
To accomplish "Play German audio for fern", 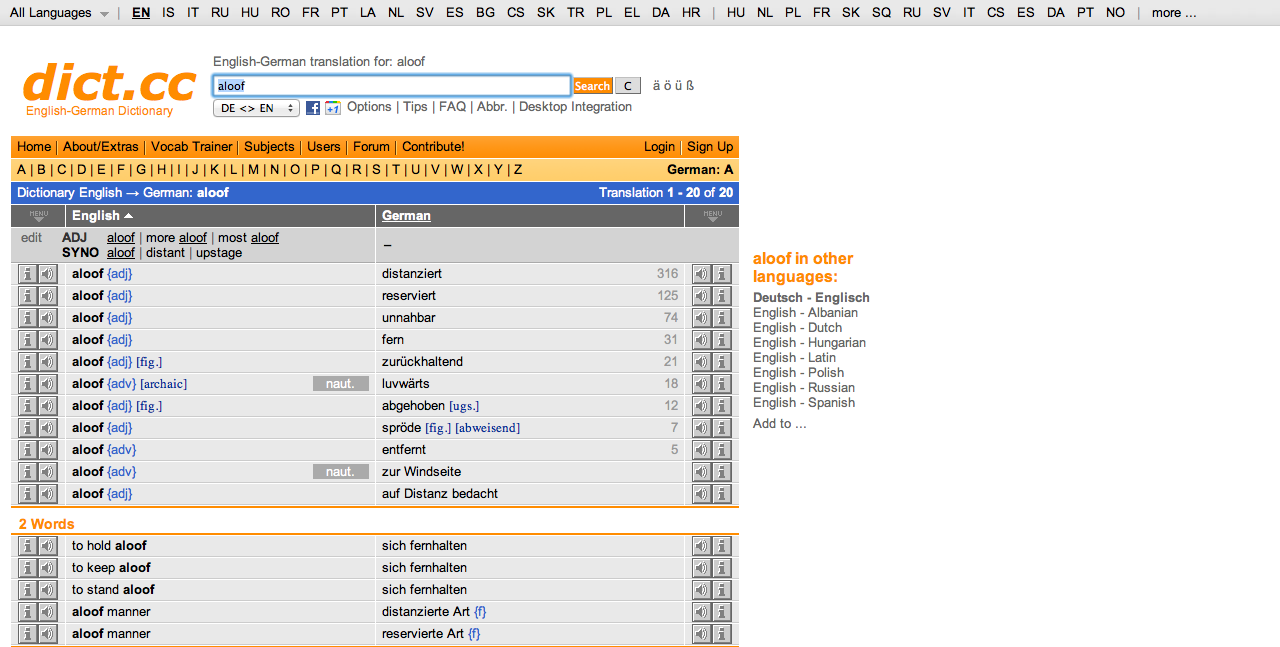I will click(702, 340).
